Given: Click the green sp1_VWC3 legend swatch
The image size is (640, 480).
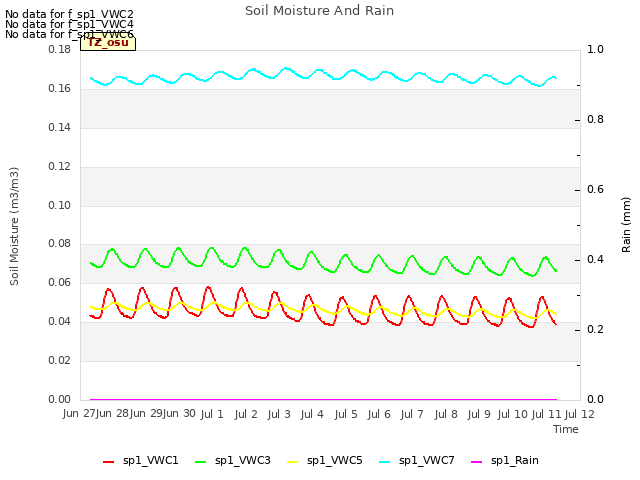Looking at the screenshot, I should point(200,462).
